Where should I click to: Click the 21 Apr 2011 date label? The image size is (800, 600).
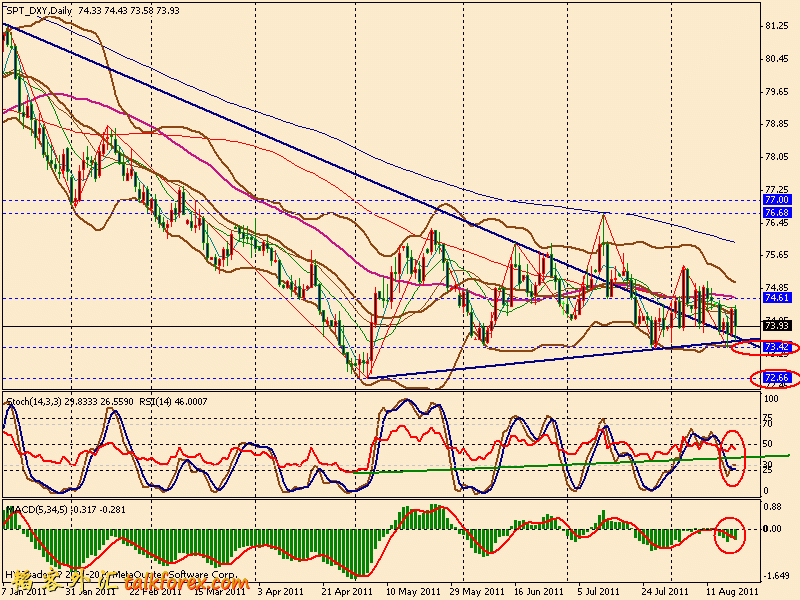[x=348, y=592]
